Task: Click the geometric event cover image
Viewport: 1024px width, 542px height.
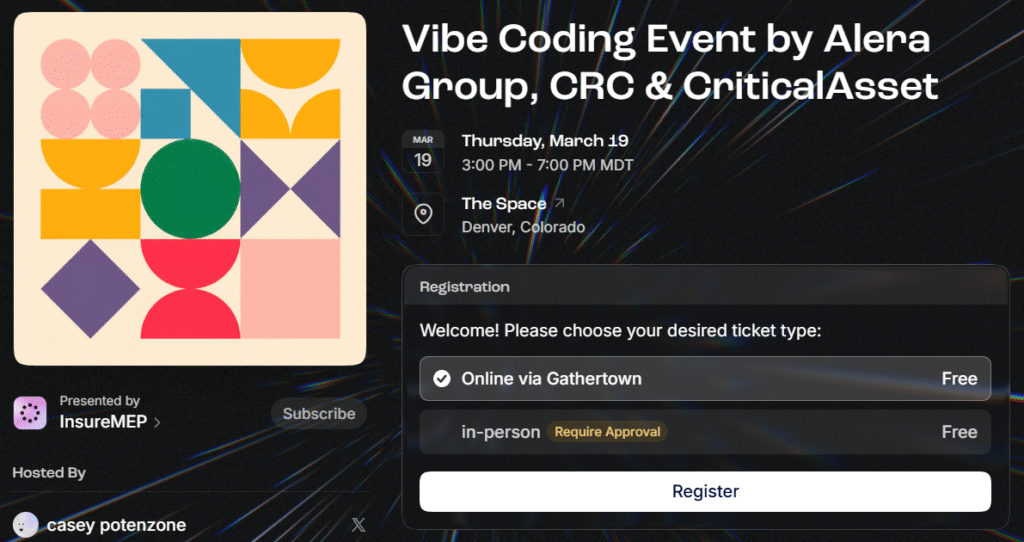Action: (190, 189)
